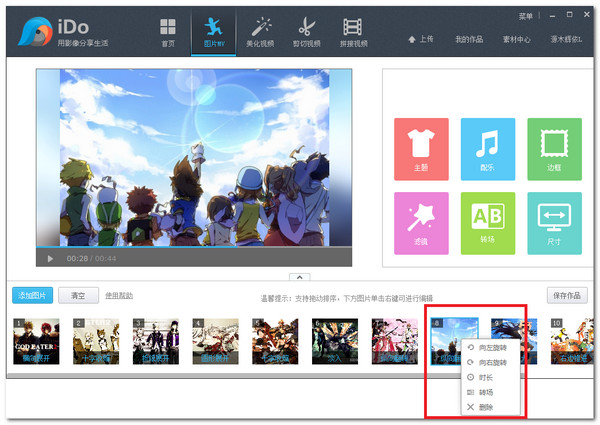This screenshot has height=425, width=600.
Task: Play the preview video
Action: click(50, 259)
